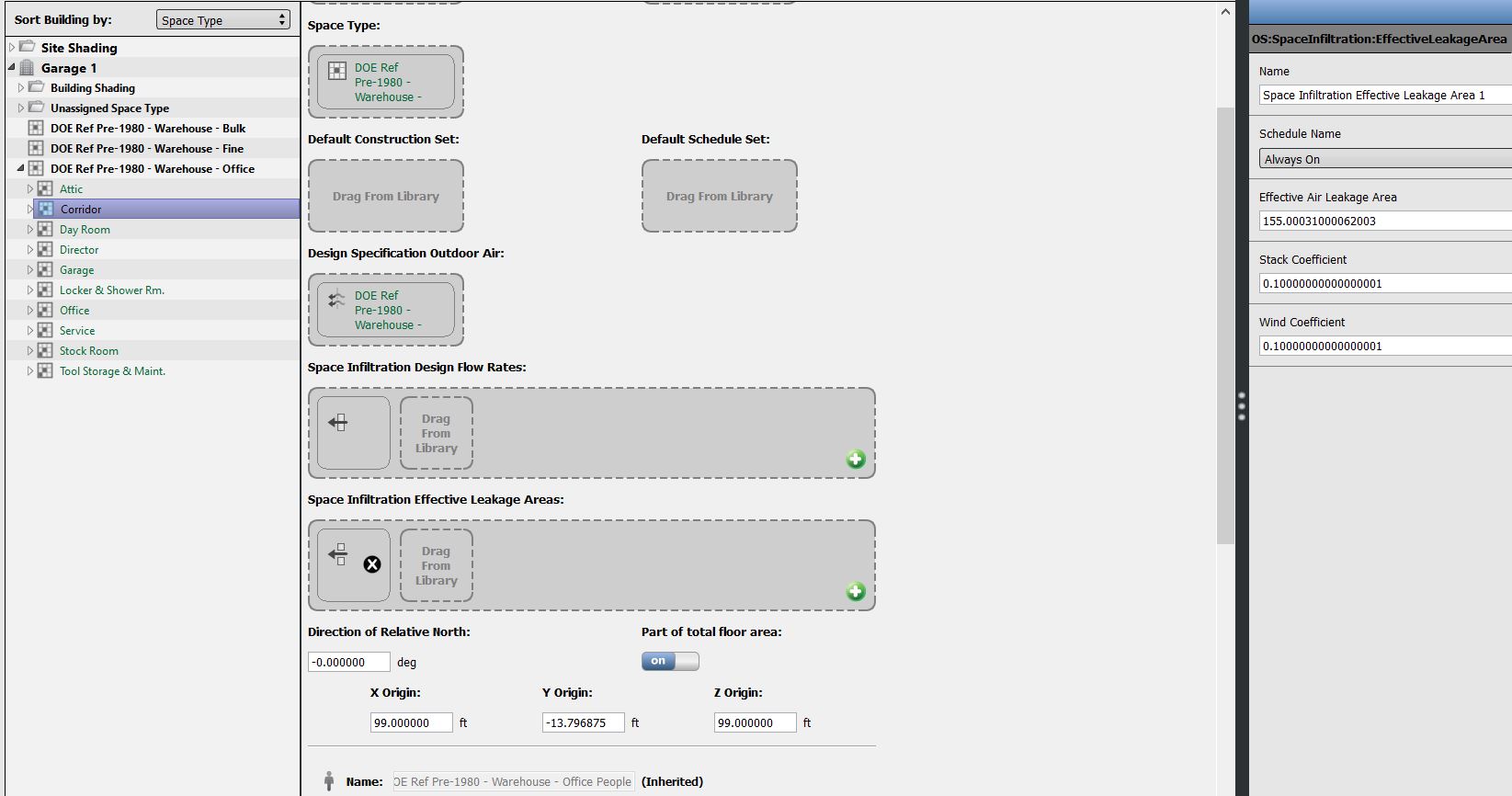This screenshot has width=1512, height=796.
Task: Click the X Origin field
Action: [412, 722]
